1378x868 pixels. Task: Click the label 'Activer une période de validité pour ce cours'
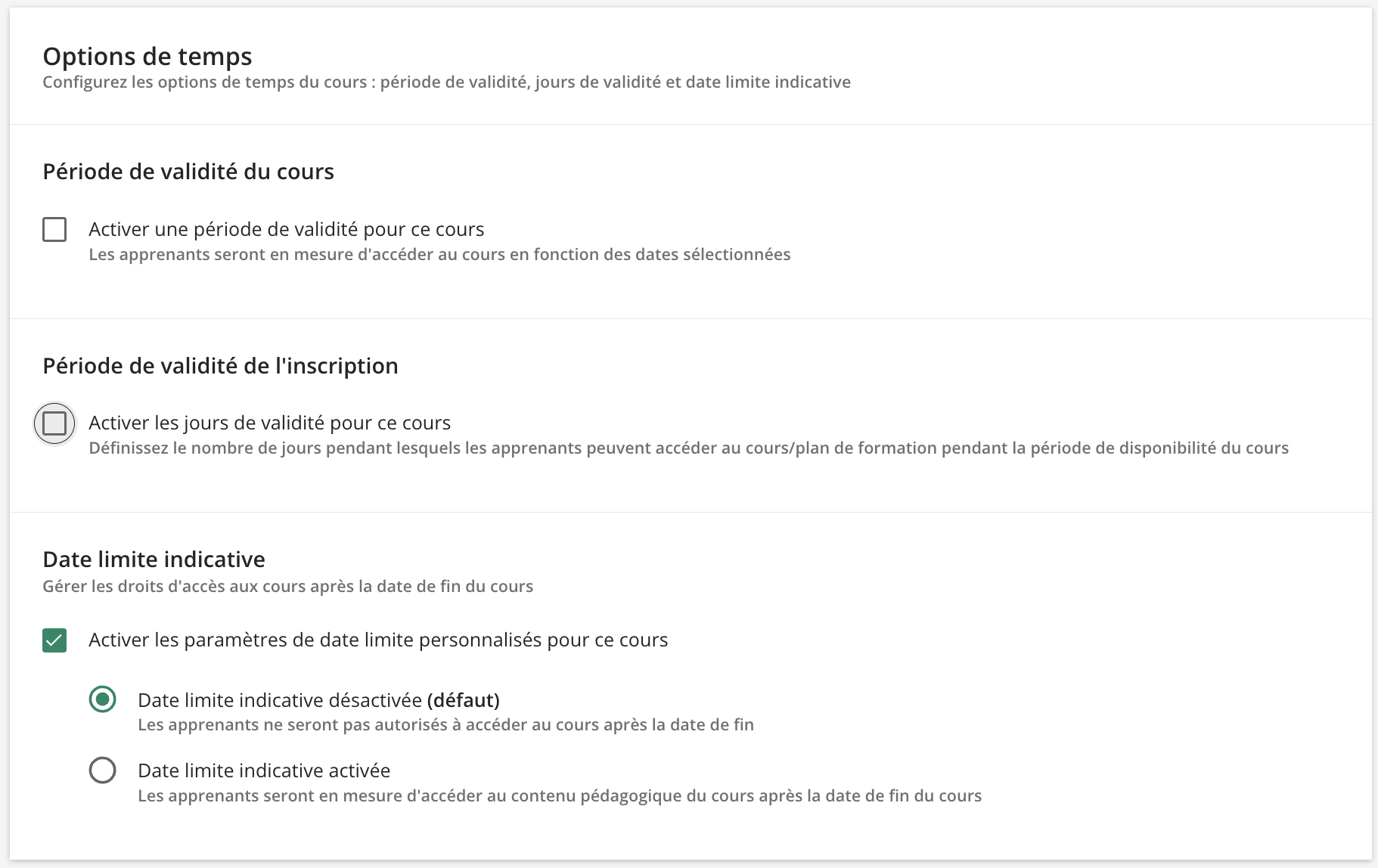pos(286,229)
